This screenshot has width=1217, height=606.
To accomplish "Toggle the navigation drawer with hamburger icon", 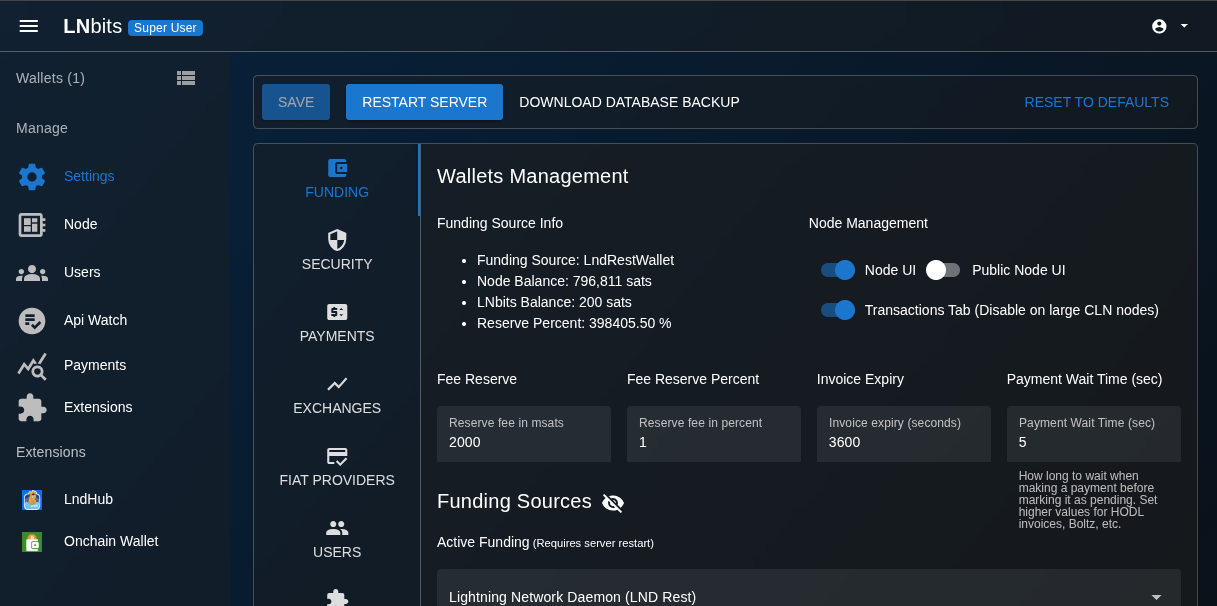I will (x=29, y=26).
